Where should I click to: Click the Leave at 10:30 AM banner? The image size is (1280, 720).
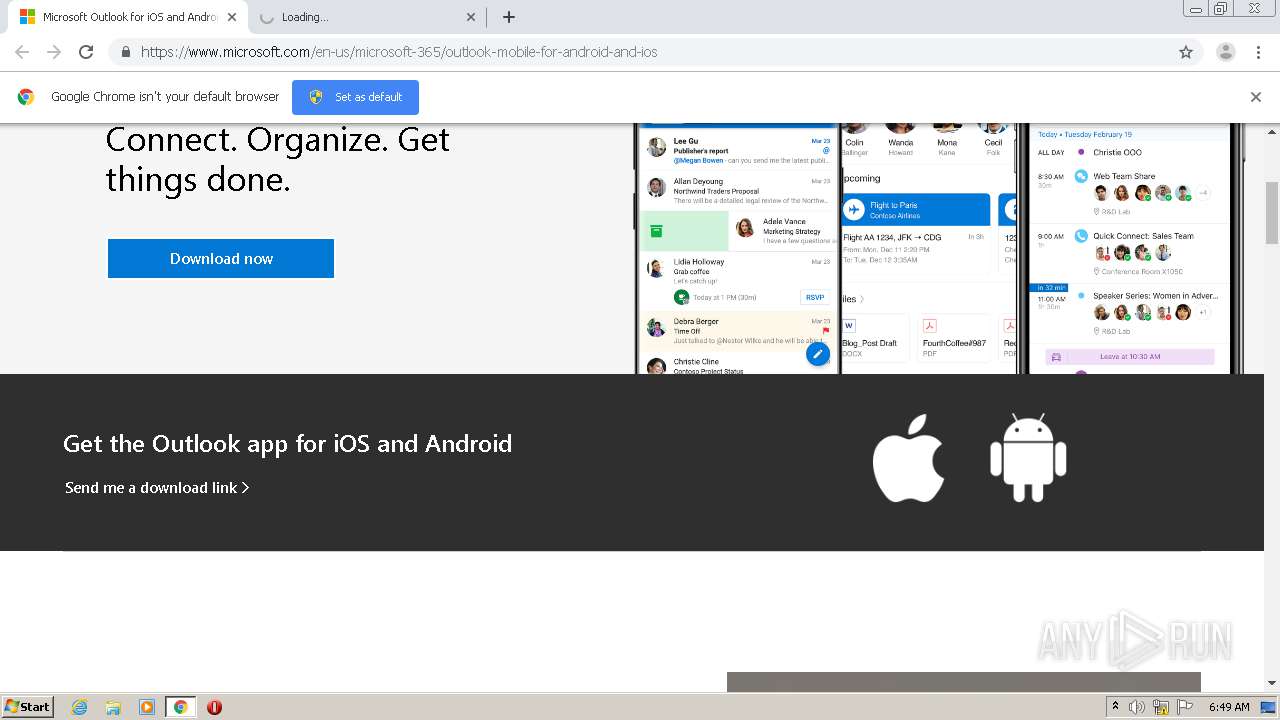click(1130, 356)
